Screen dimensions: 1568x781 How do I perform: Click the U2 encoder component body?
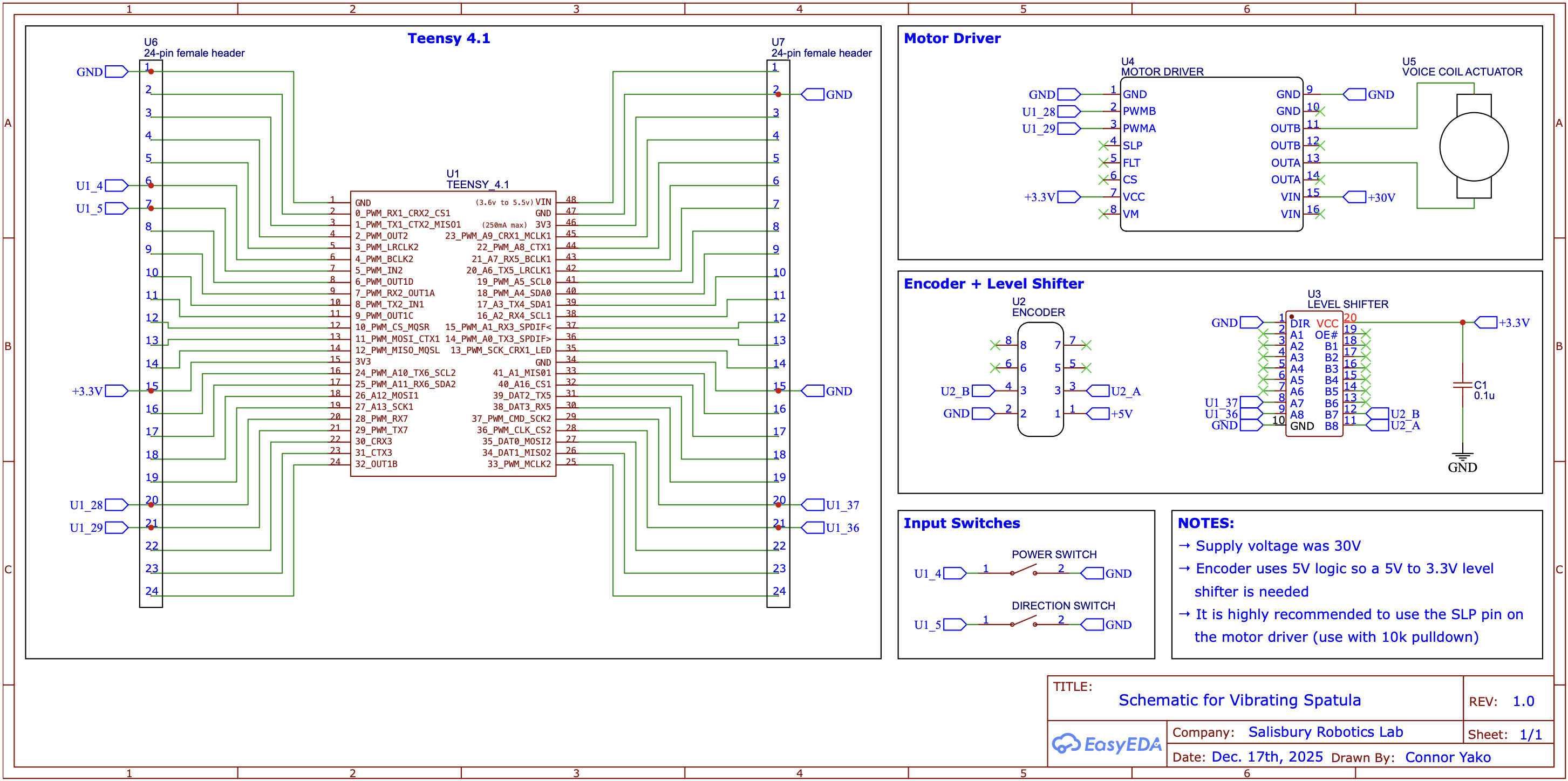pyautogui.click(x=1040, y=379)
